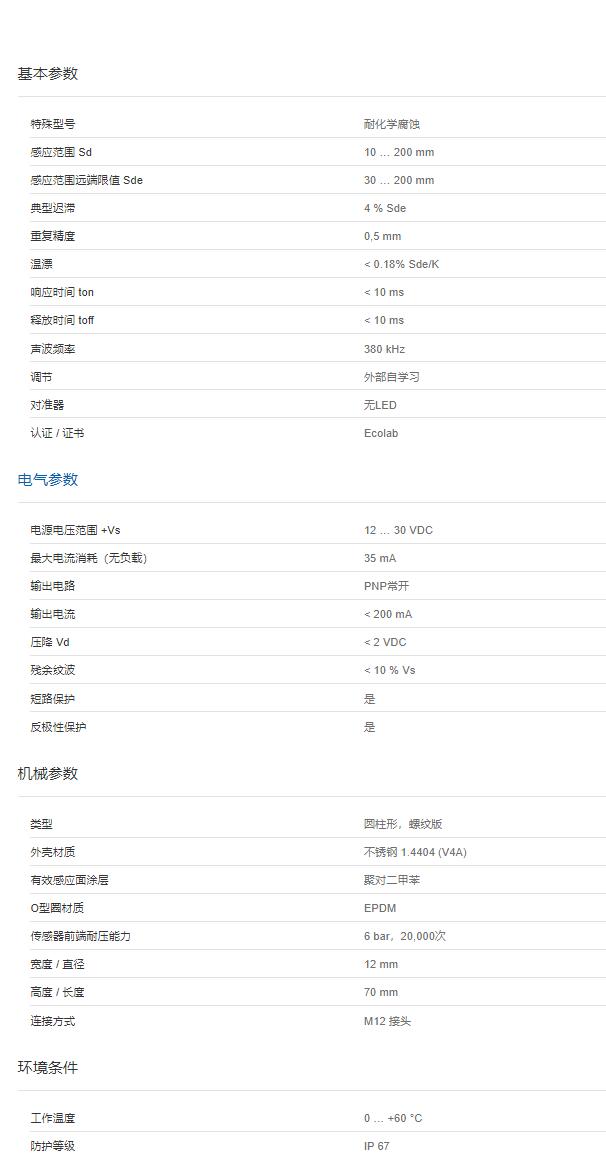The height and width of the screenshot is (1154, 606).
Task: Click the 反极性保护 row label
Action: (x=58, y=727)
